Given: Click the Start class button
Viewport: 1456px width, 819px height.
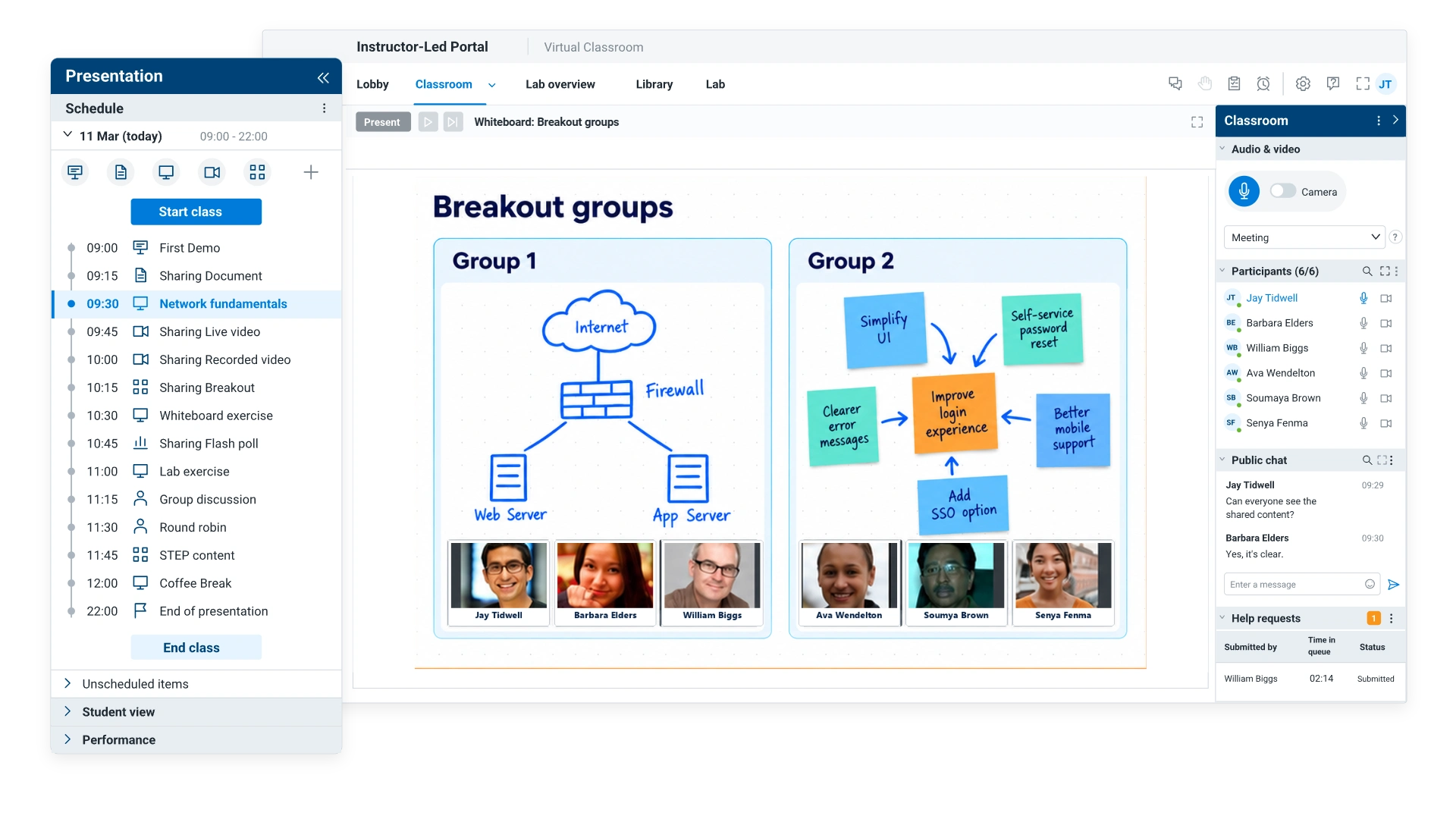Looking at the screenshot, I should pos(196,212).
